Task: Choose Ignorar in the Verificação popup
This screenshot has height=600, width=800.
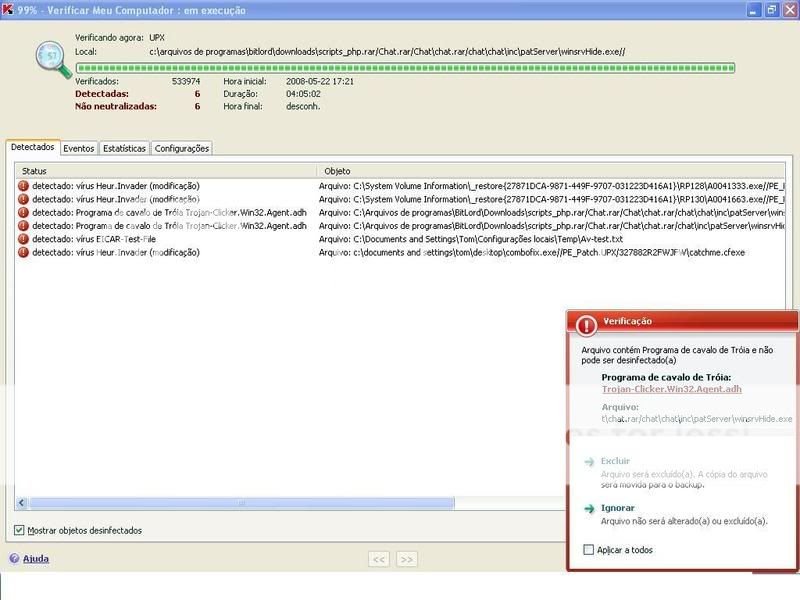Action: coord(617,508)
